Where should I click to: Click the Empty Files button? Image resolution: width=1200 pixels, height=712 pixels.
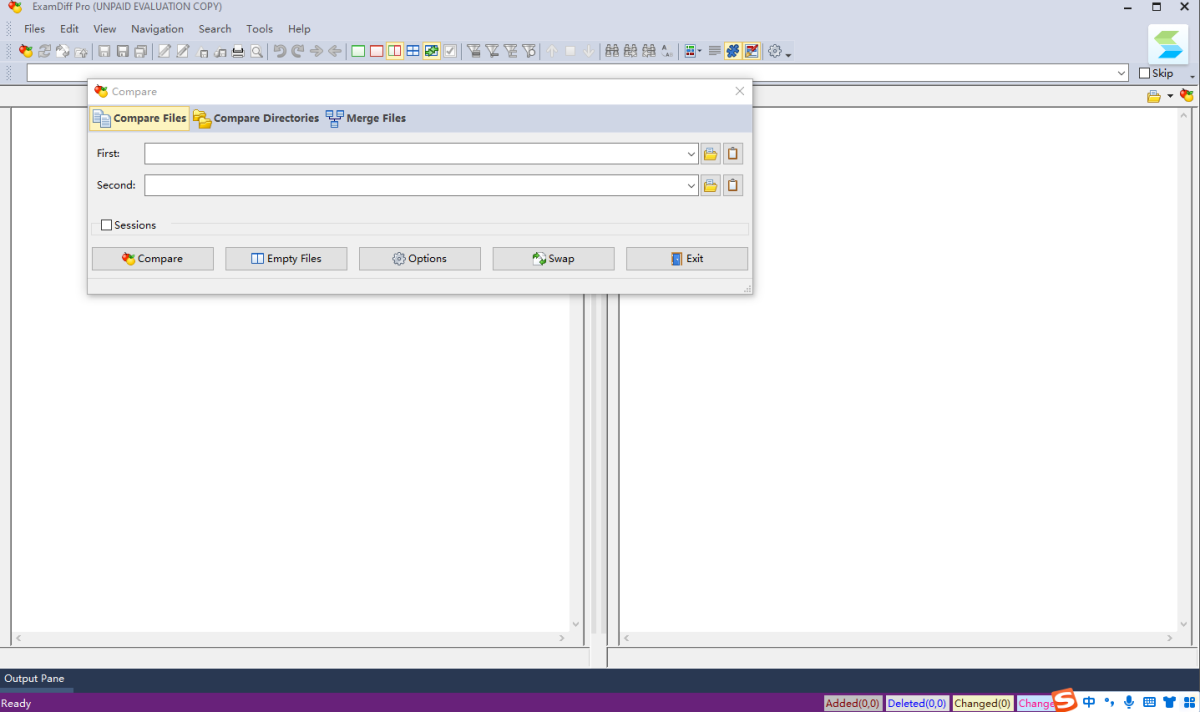click(286, 259)
